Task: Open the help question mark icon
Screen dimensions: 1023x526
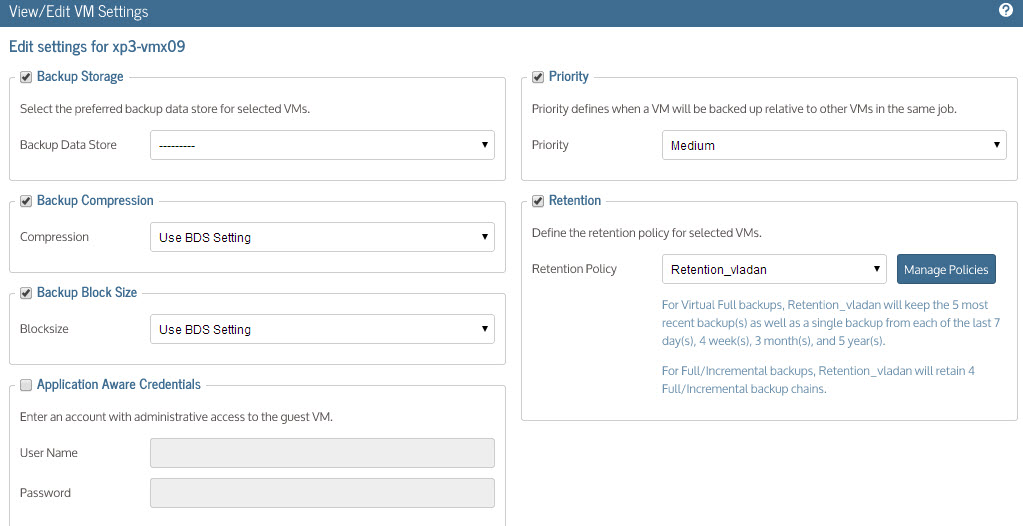Action: tap(1005, 10)
